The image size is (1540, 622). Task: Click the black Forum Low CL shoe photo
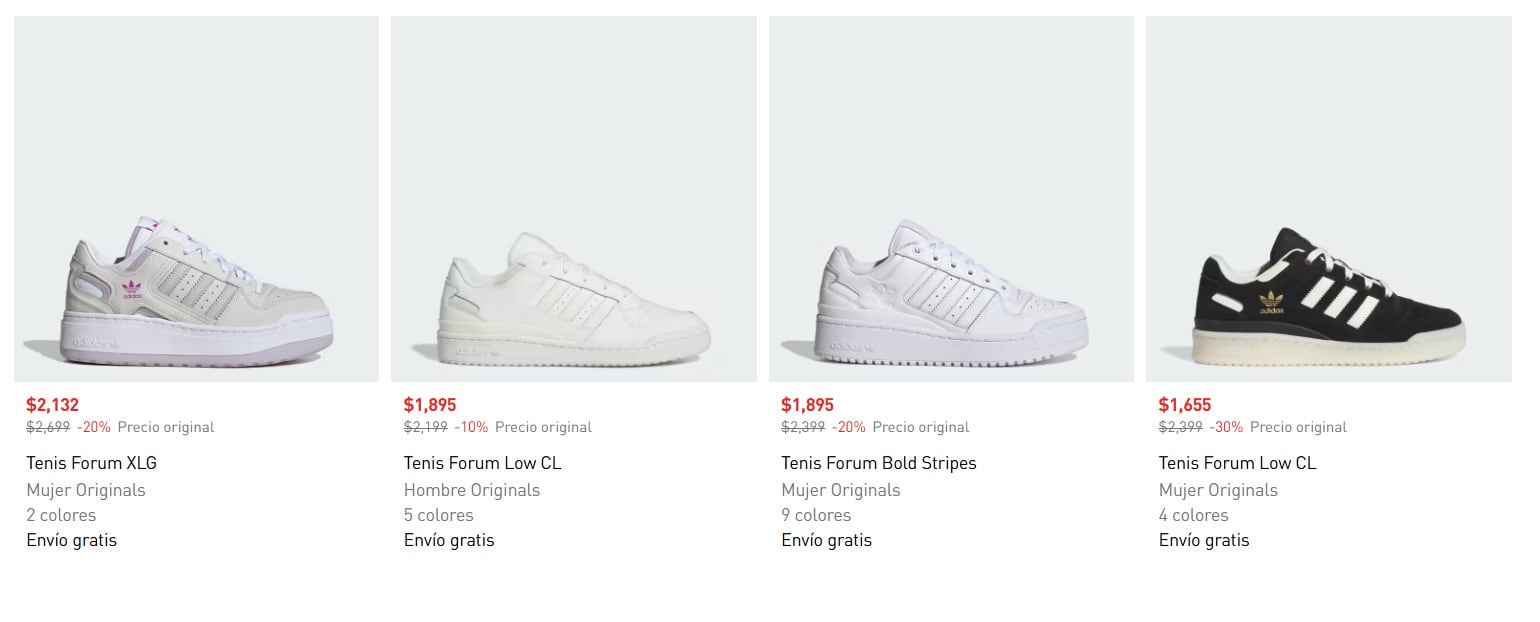(1326, 197)
